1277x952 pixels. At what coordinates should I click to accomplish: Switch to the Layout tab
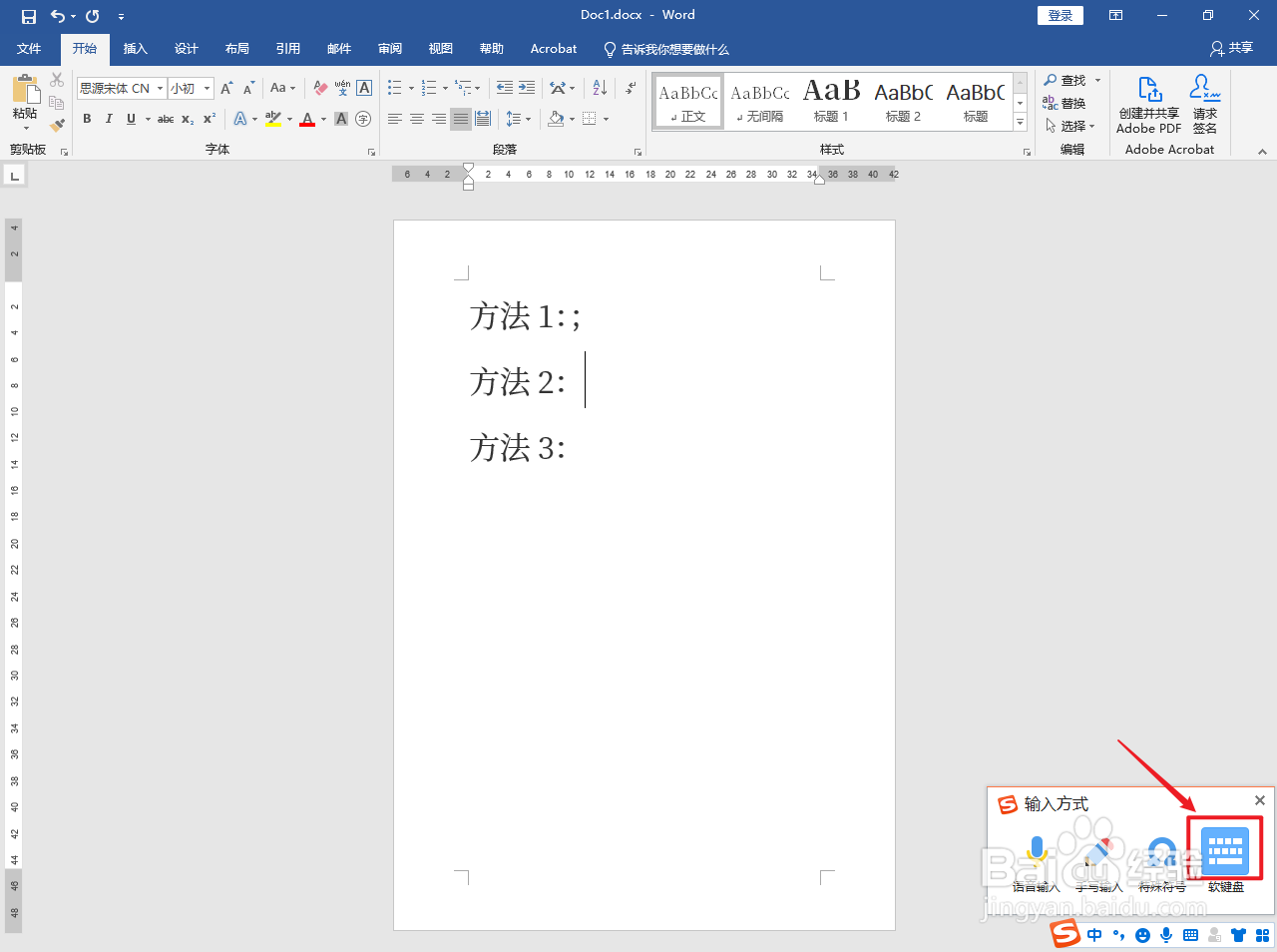236,48
